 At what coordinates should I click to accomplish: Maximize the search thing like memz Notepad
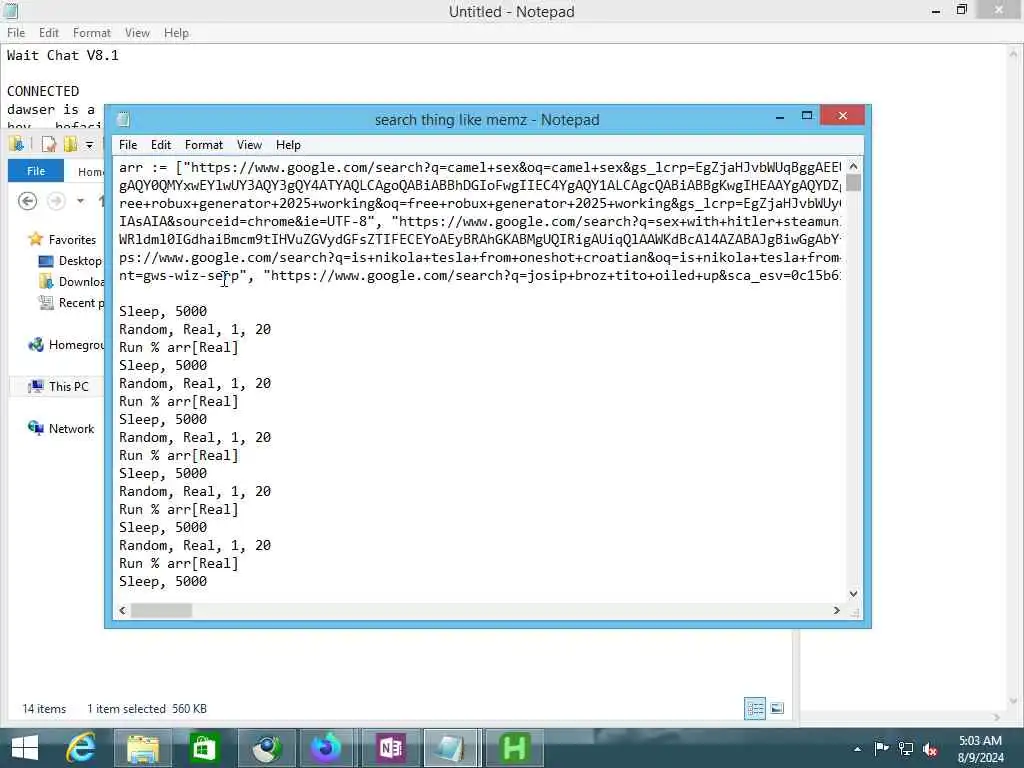click(x=807, y=116)
